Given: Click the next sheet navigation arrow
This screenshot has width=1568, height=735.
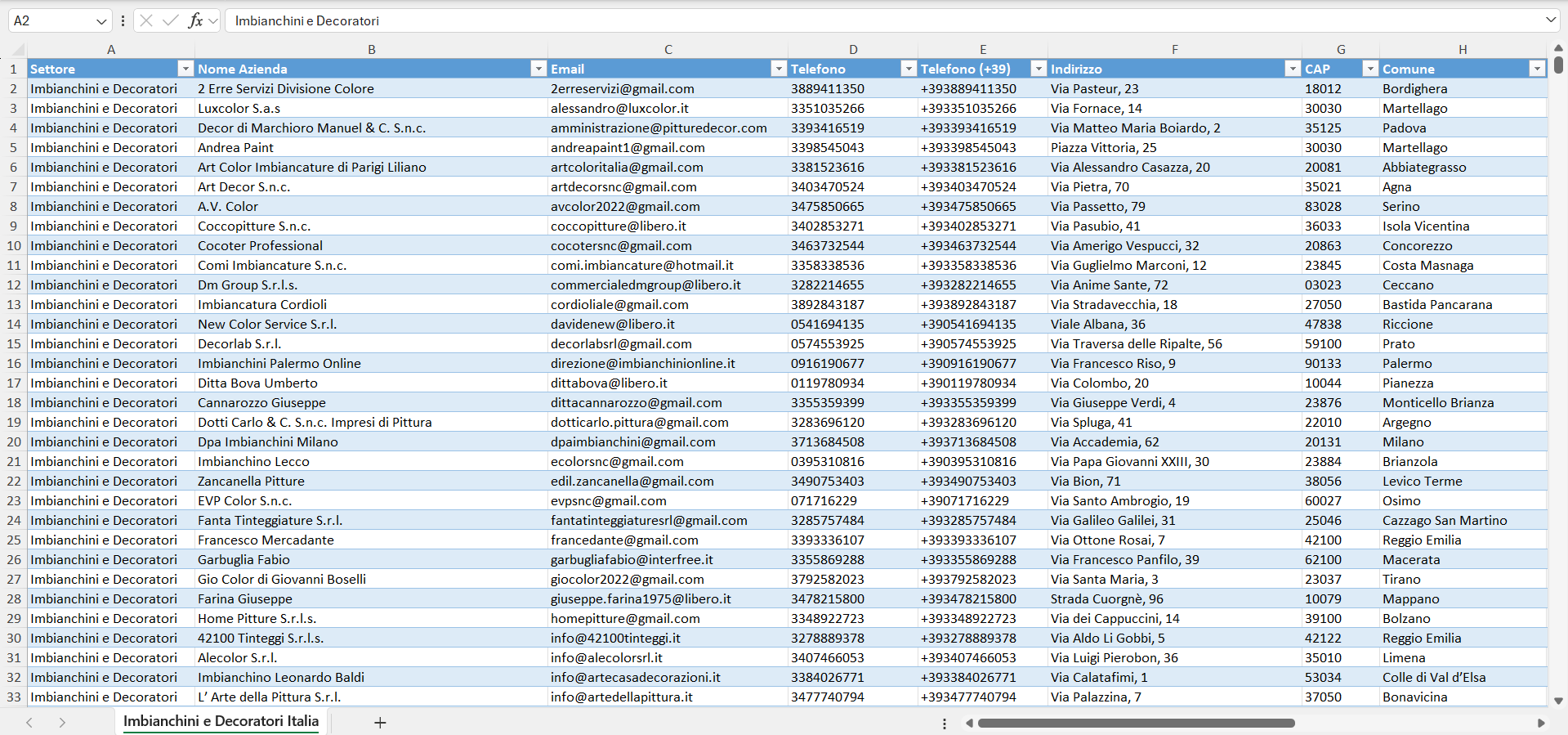Looking at the screenshot, I should pyautogui.click(x=62, y=723).
